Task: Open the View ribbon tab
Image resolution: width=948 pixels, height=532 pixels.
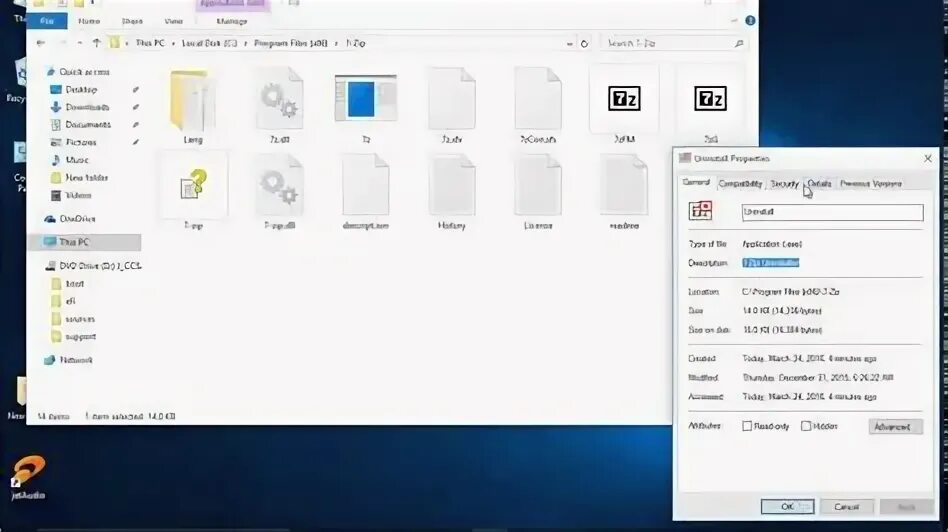Action: click(174, 21)
